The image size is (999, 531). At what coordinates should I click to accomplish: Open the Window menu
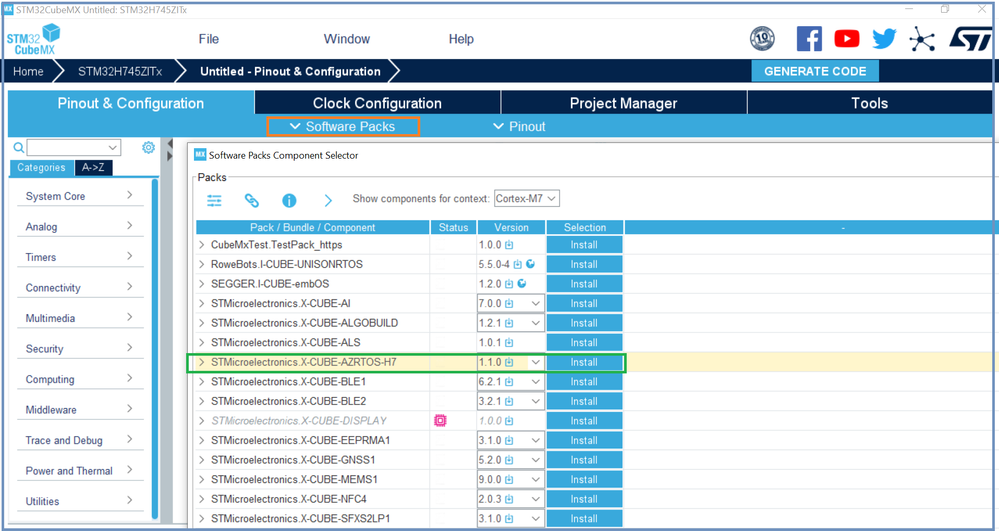coord(347,39)
